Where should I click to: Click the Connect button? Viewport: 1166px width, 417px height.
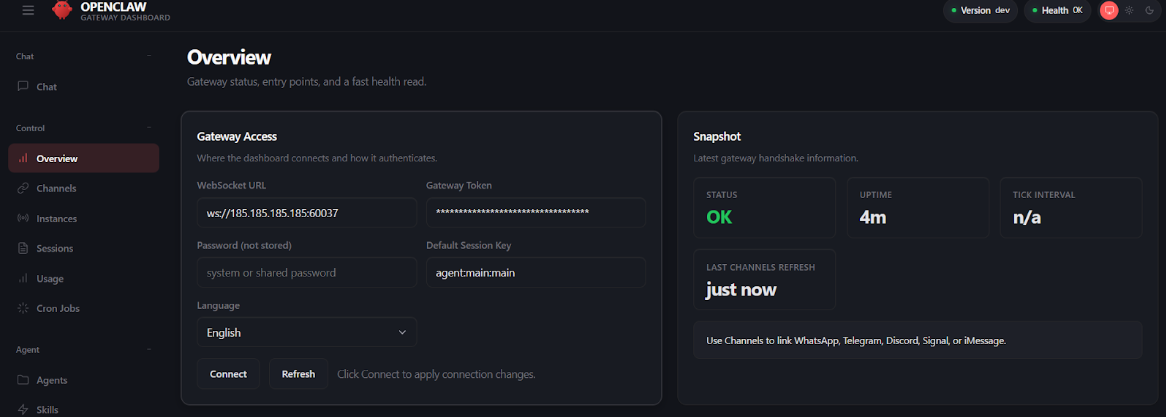coord(228,374)
